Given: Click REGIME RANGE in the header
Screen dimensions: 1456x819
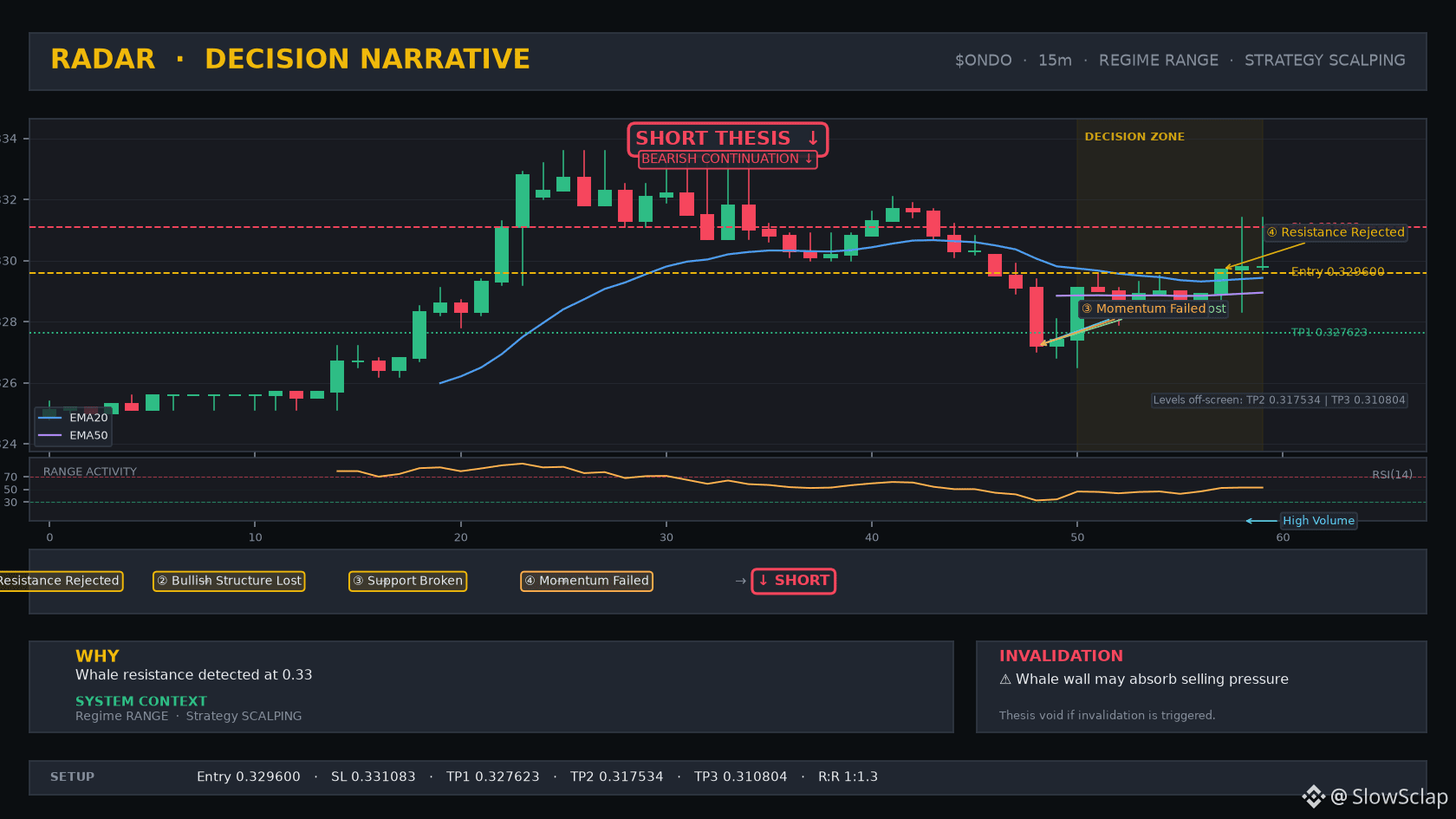Looking at the screenshot, I should (1159, 61).
